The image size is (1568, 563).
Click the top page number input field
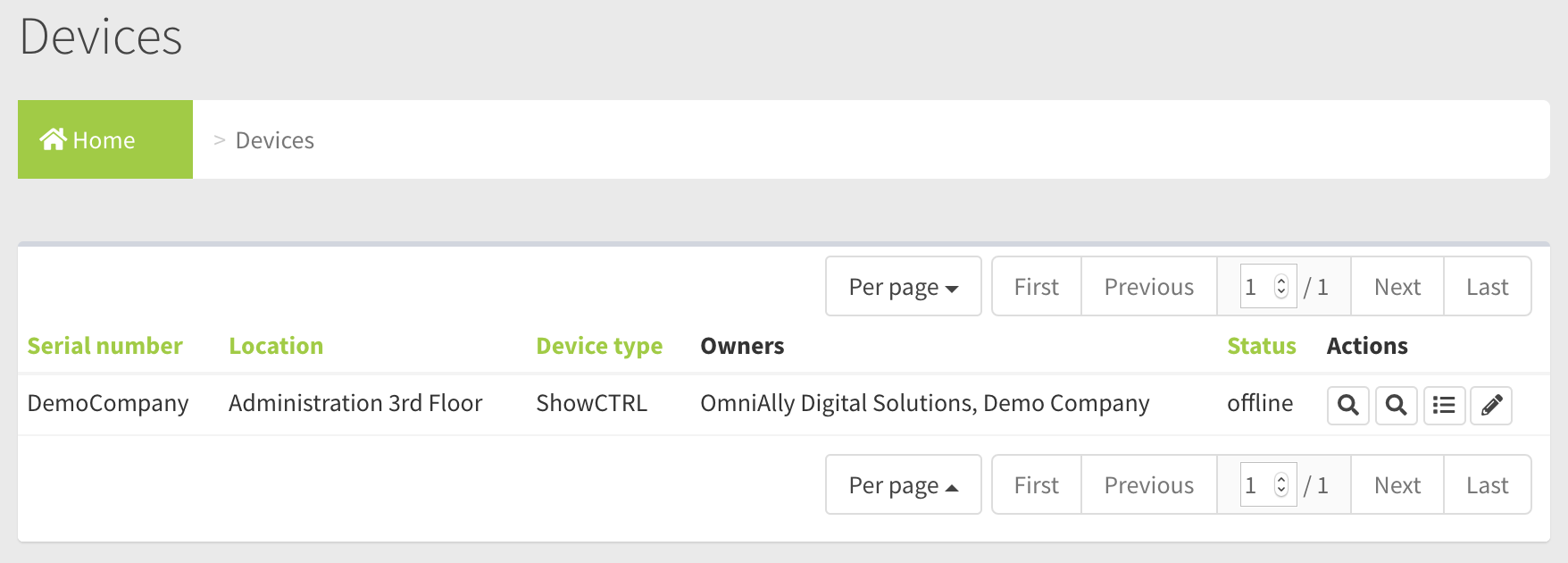[x=1259, y=287]
